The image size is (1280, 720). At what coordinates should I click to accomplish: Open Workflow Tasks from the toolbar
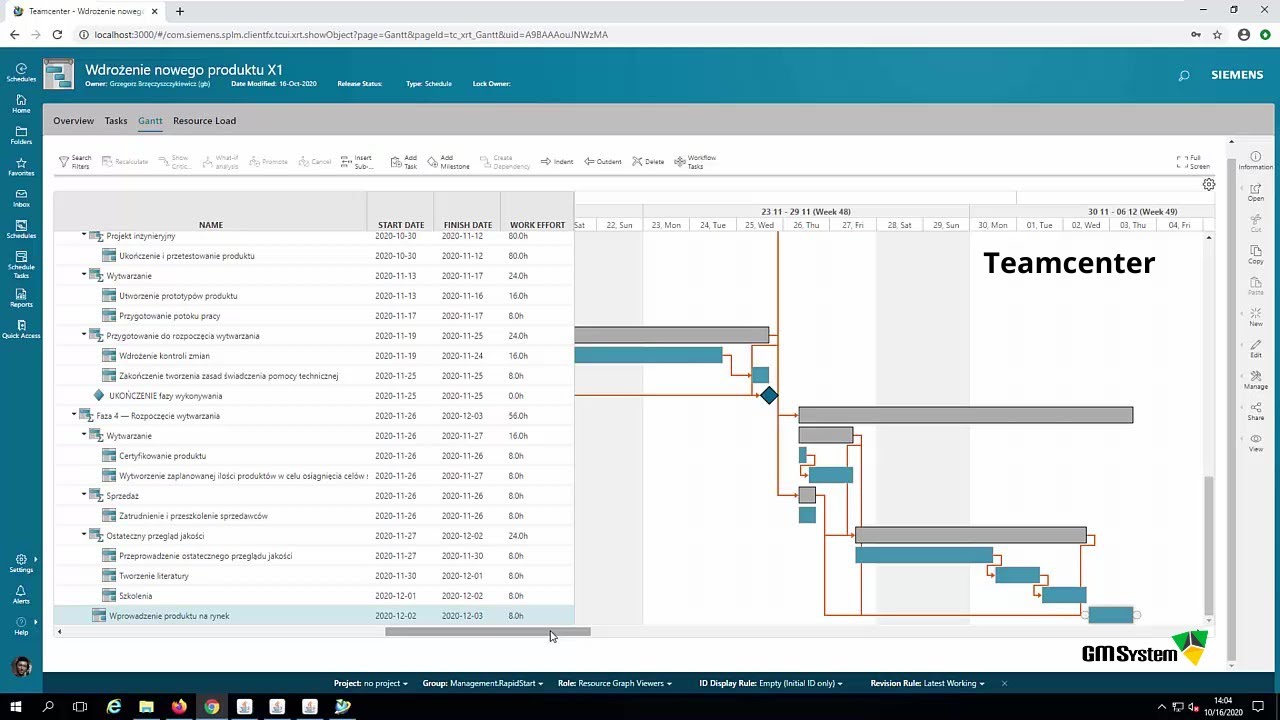coord(695,161)
